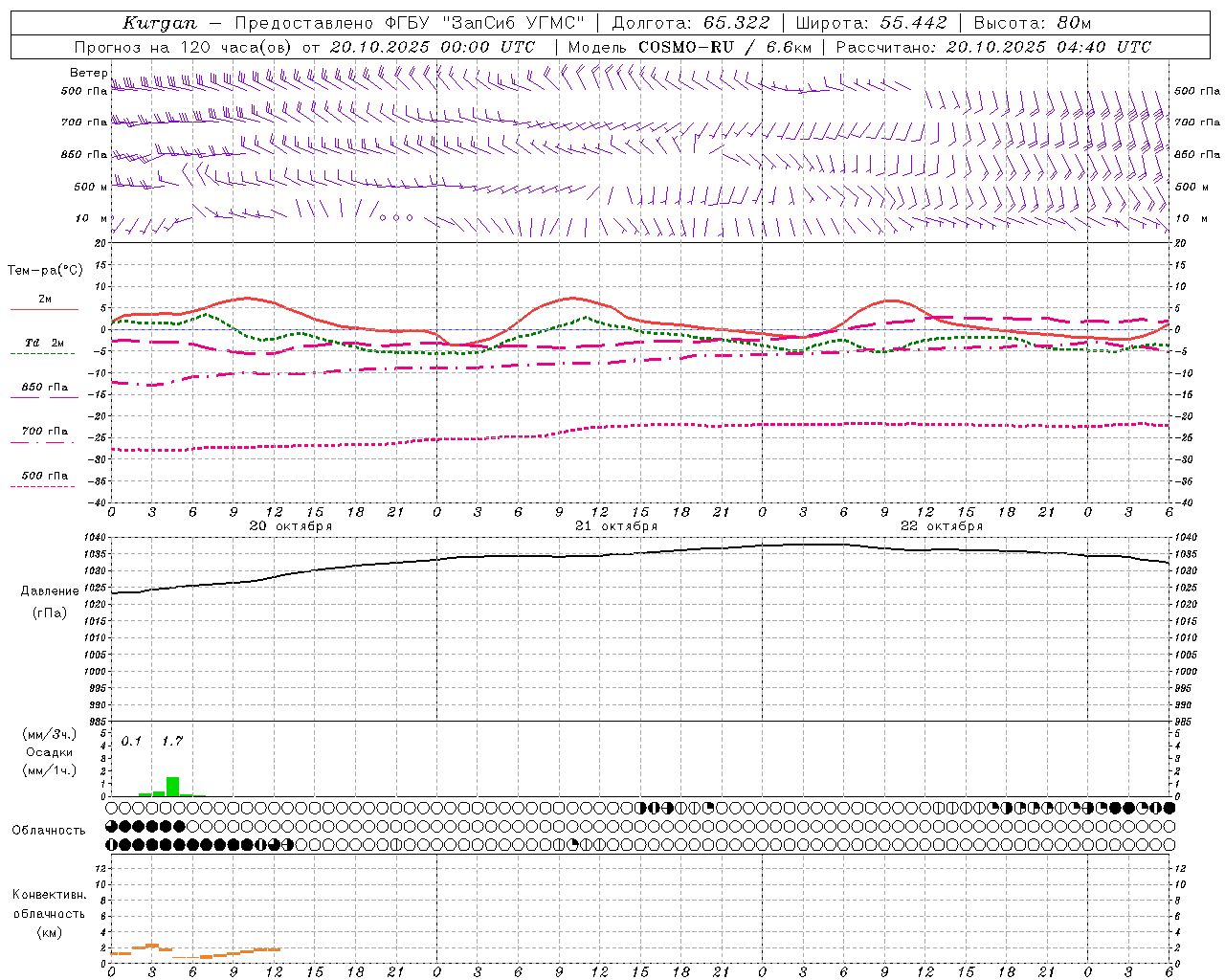Select the 'Предоставлено ФГБУ "ЗапСиб УГМС"' provider text
Screen dimensions: 1225x980
pos(410,23)
